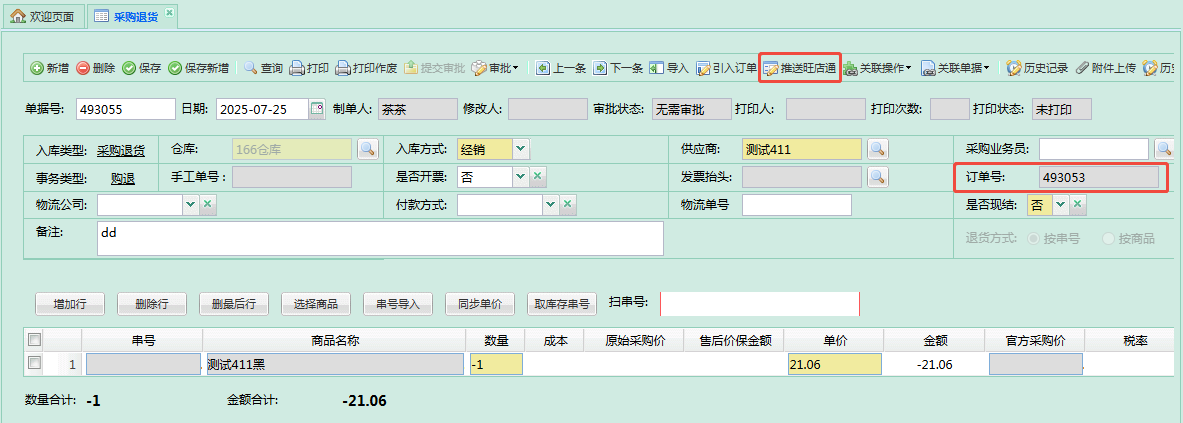The width and height of the screenshot is (1183, 423).
Task: Open the calendar picker beside 日期 field
Action: 317,109
